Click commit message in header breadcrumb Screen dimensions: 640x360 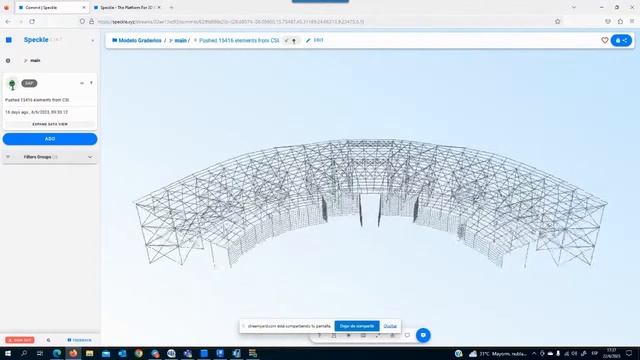pyautogui.click(x=239, y=40)
